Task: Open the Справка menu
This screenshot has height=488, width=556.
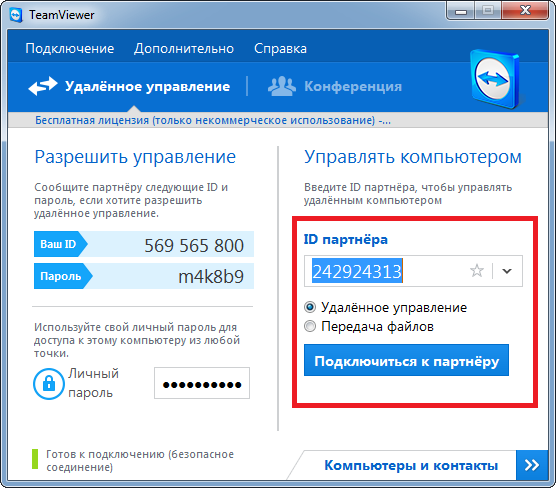Action: pyautogui.click(x=280, y=49)
